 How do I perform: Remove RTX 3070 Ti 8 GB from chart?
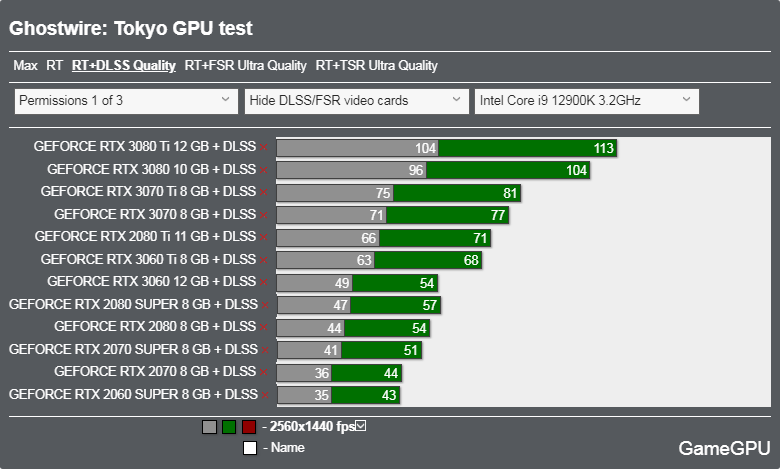click(264, 193)
